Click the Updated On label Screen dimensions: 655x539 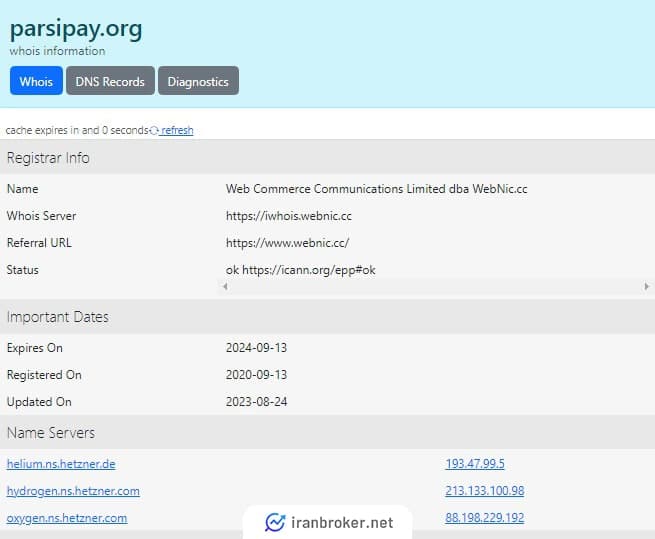tap(39, 402)
